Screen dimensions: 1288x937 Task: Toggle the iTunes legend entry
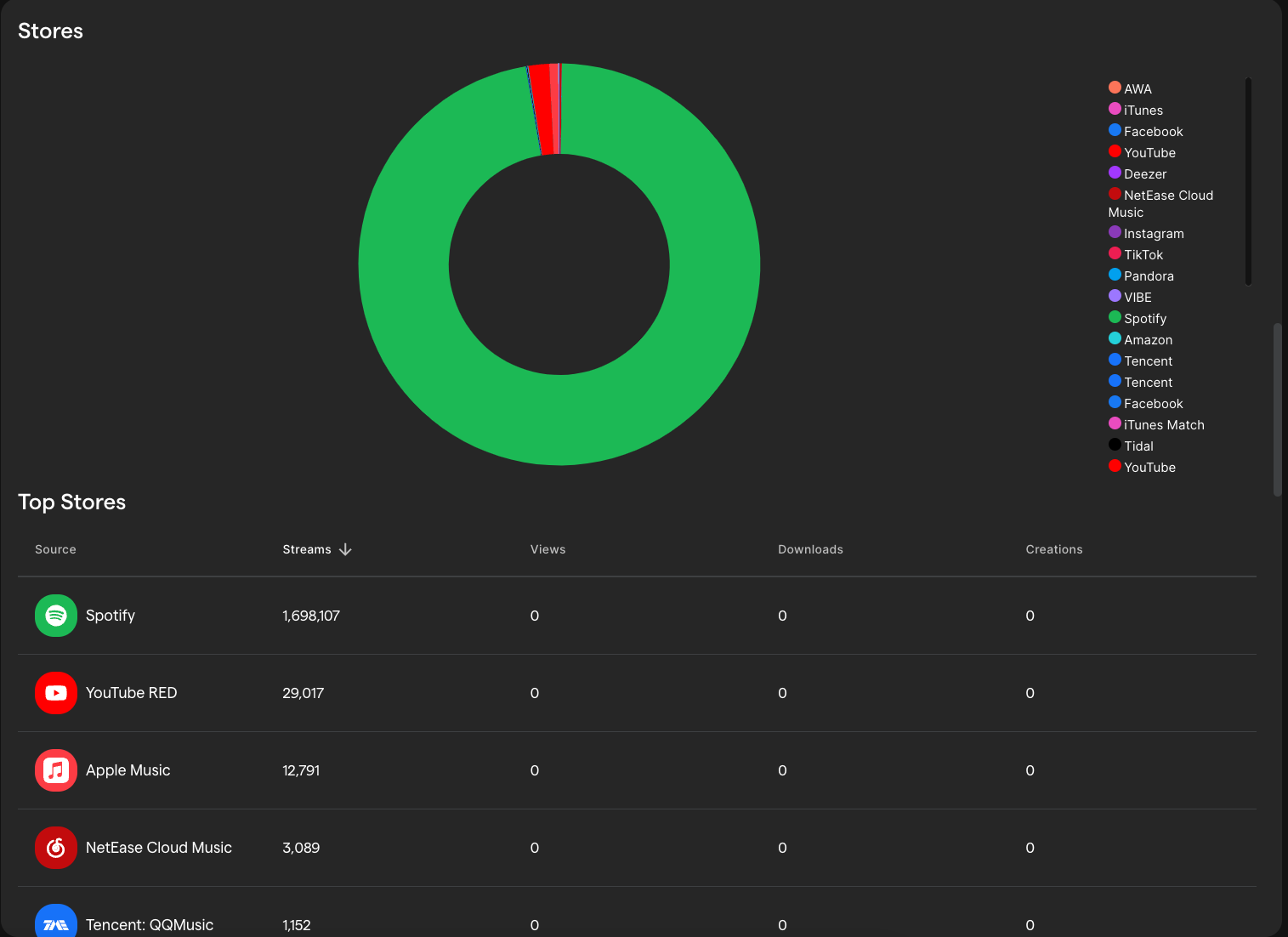(1136, 110)
